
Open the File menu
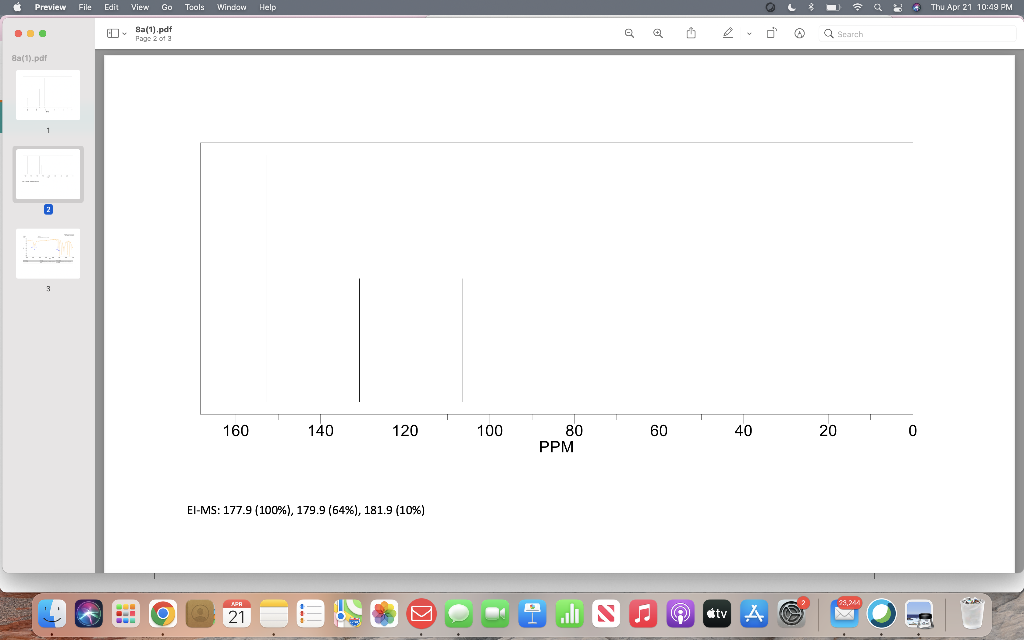(x=85, y=7)
